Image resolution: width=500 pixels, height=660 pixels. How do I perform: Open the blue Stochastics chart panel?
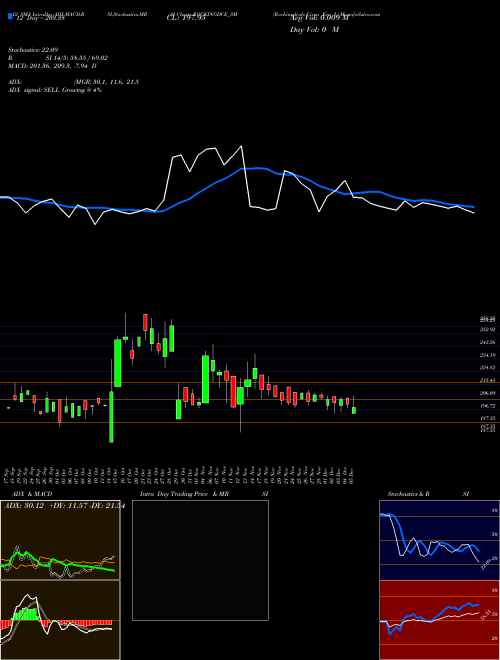tap(439, 540)
